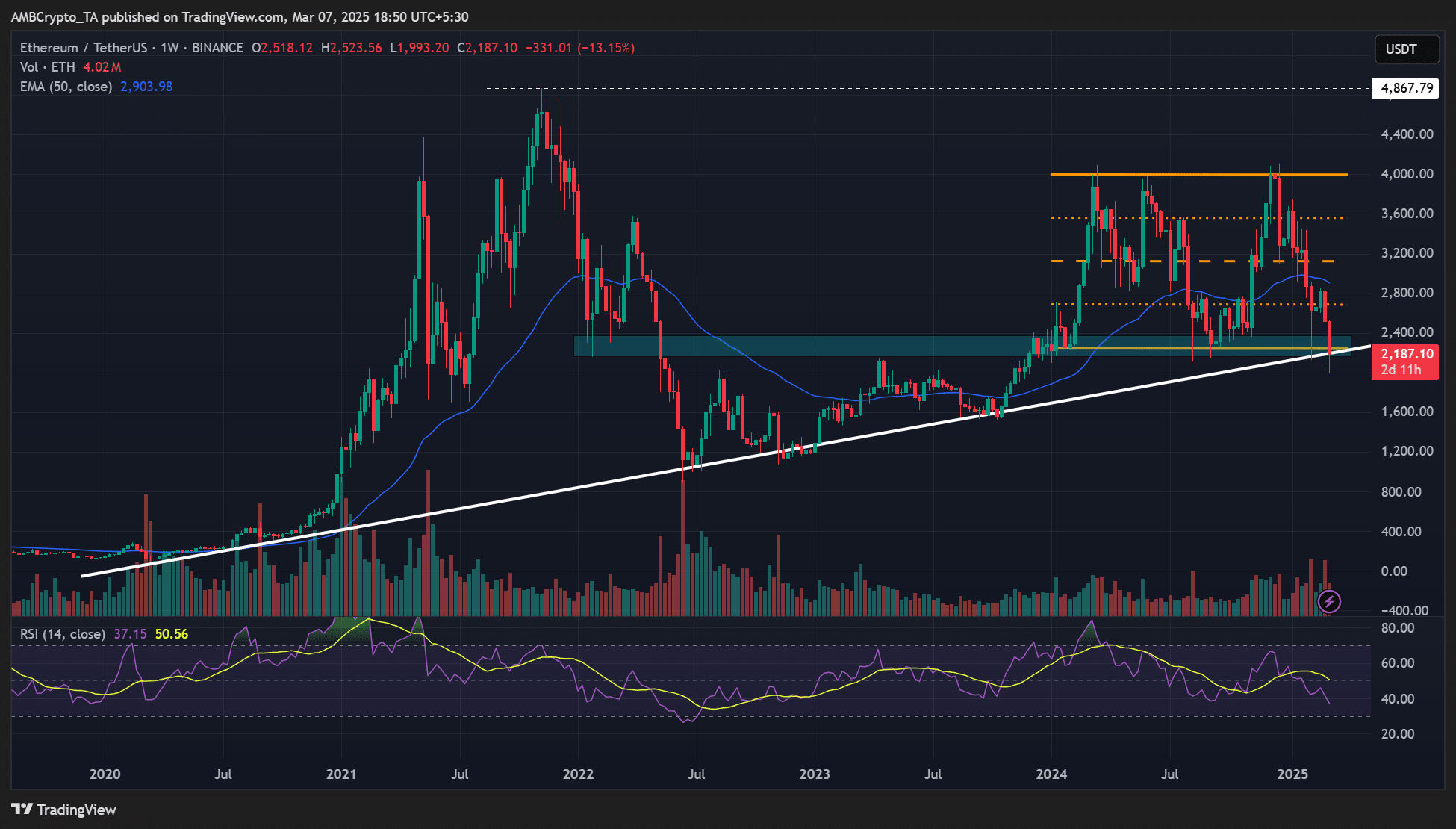This screenshot has width=1456, height=829.
Task: Click the 2021 time axis label
Action: [x=341, y=774]
